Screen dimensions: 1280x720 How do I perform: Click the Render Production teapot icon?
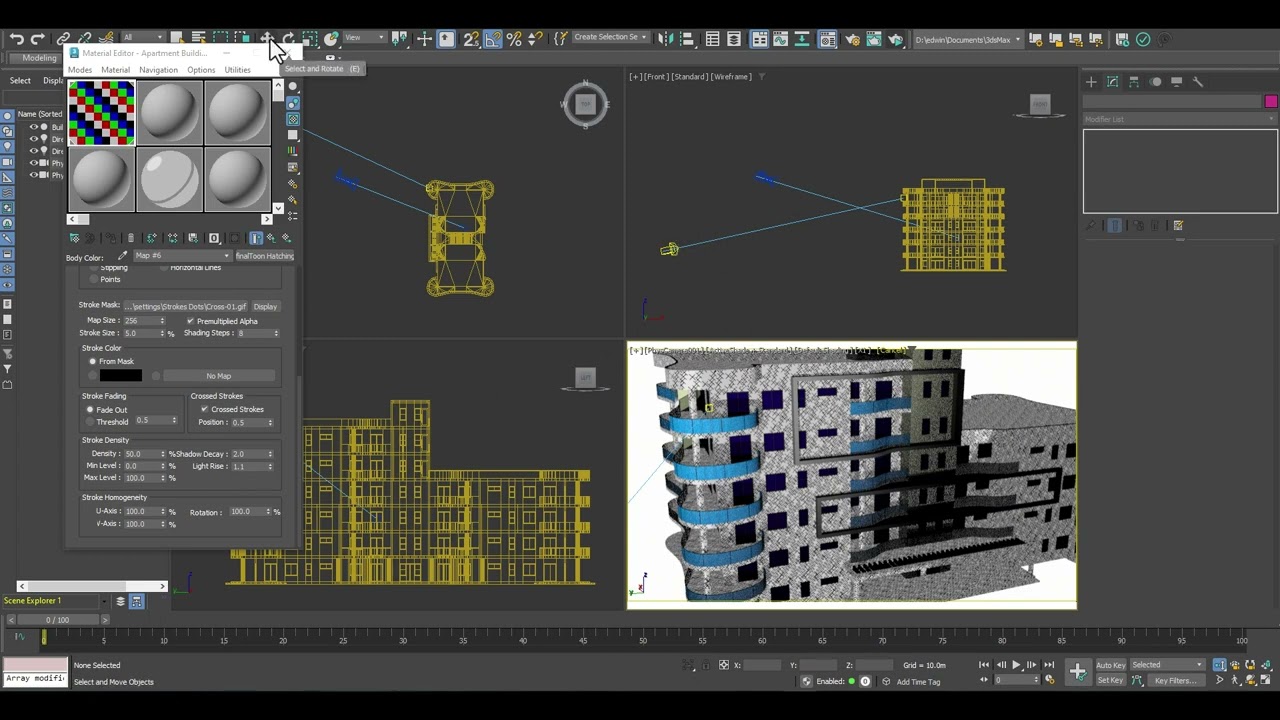coord(896,39)
